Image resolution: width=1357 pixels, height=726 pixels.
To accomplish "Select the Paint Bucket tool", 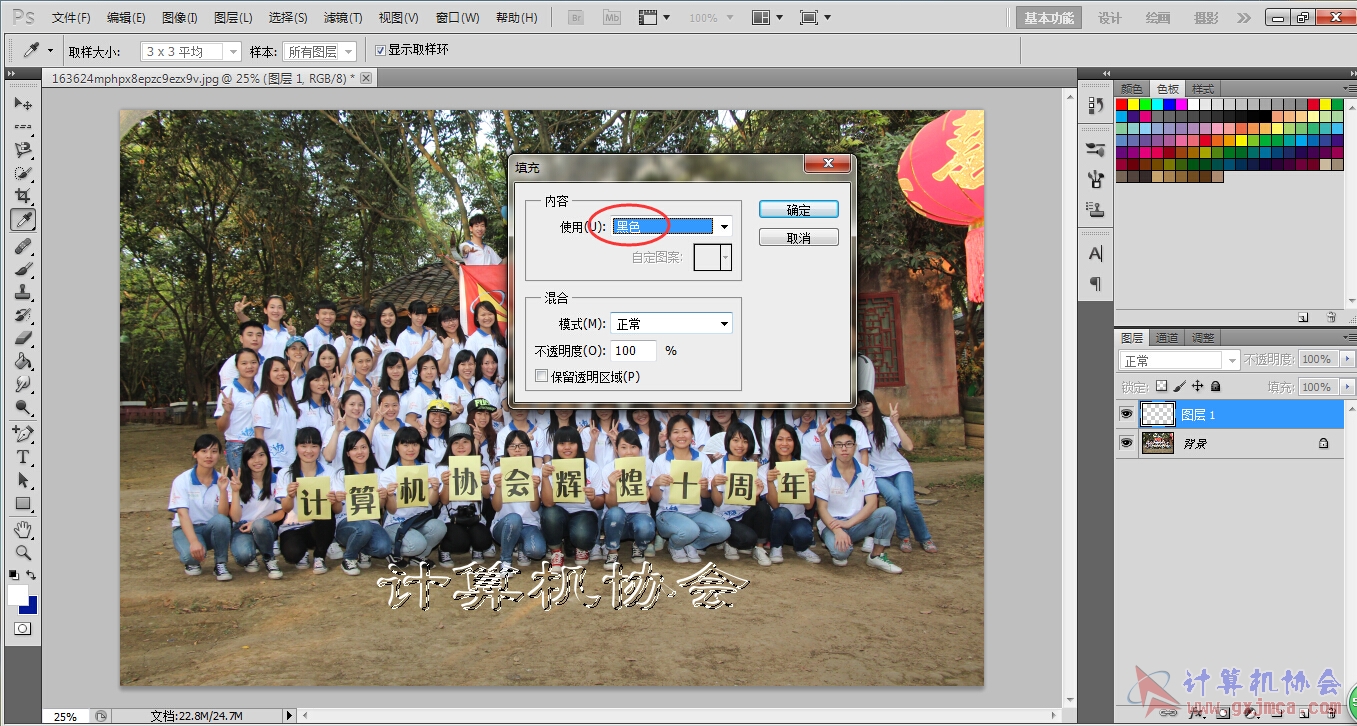I will [x=23, y=361].
